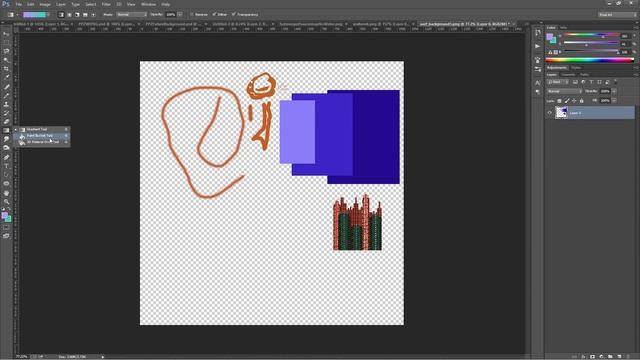Click the foreground color swatch in toolbar
Viewport: 640px width, 360px height.
click(4, 215)
